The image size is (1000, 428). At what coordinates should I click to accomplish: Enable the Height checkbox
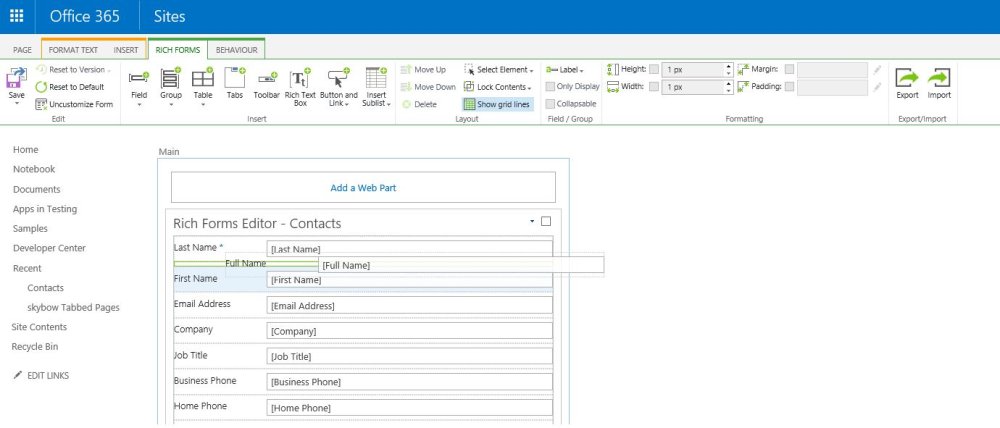click(x=654, y=70)
